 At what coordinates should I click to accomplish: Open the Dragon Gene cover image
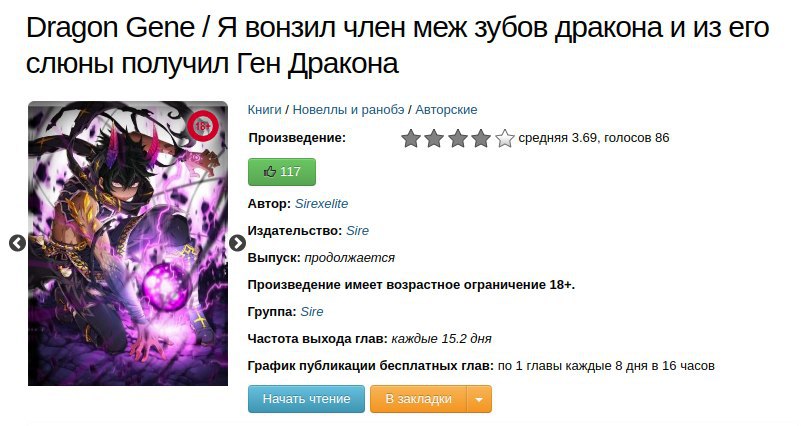(128, 243)
